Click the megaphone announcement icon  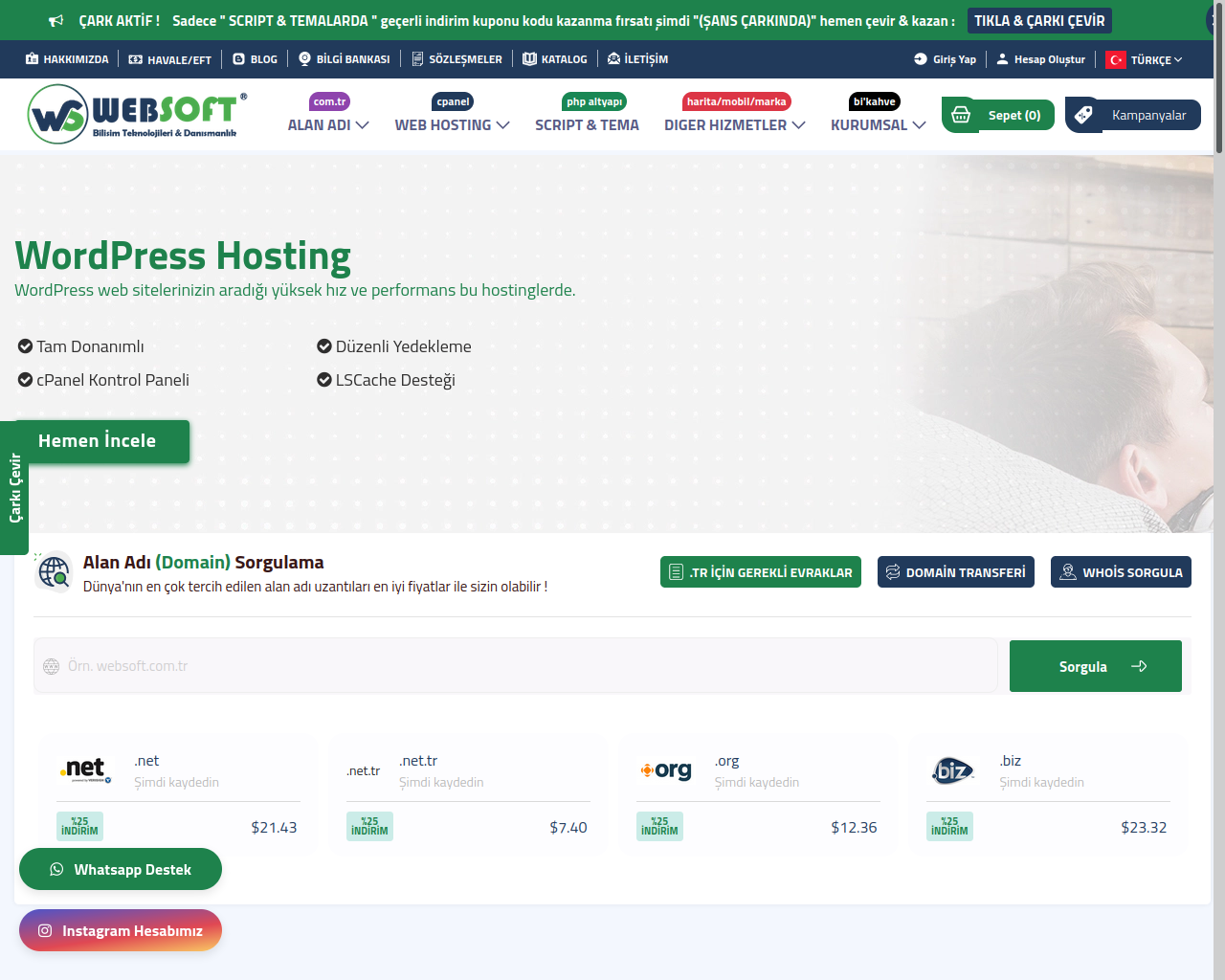(56, 21)
